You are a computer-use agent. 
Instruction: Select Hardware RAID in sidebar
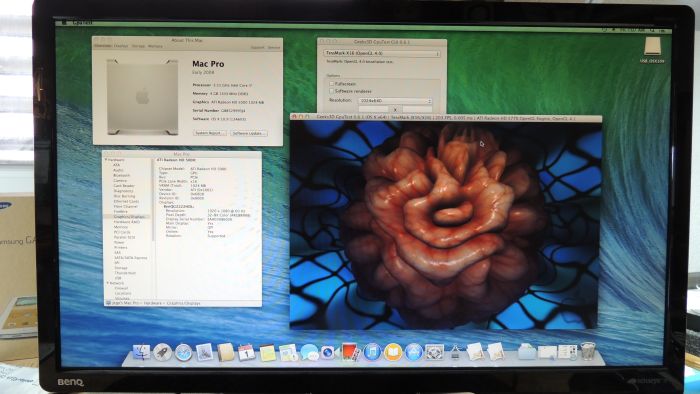tap(126, 222)
